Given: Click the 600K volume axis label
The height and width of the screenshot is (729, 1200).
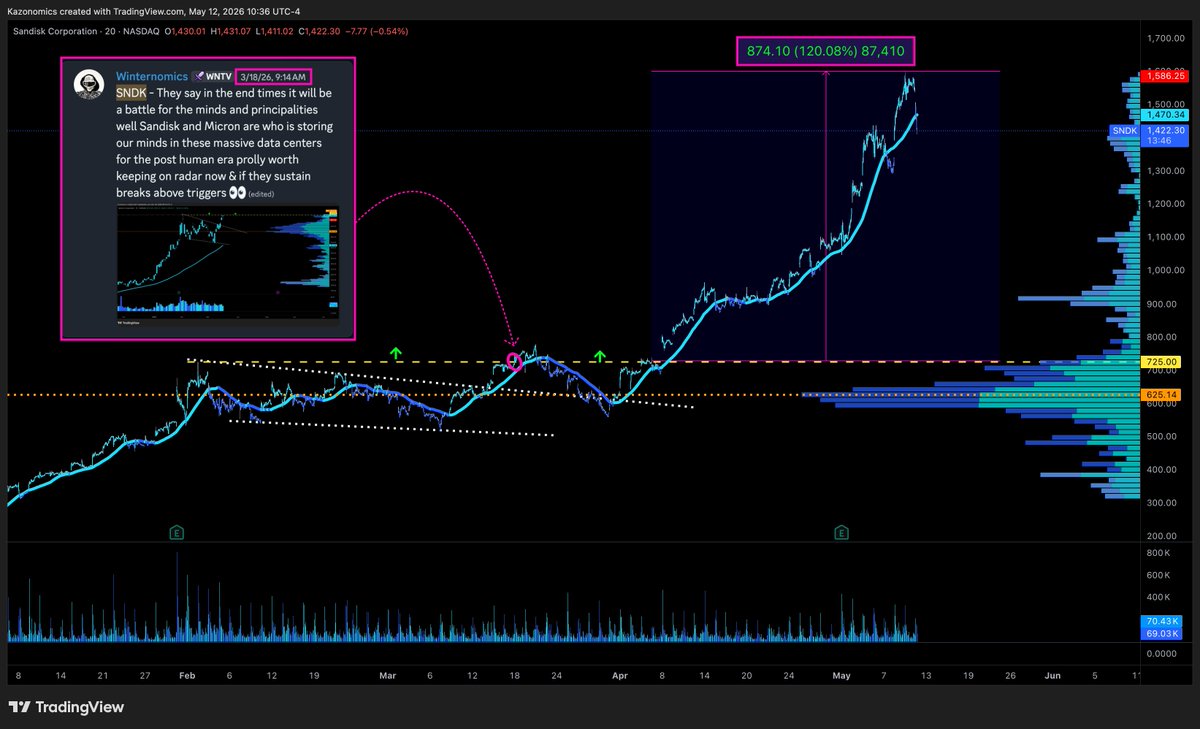Looking at the screenshot, I should pyautogui.click(x=1158, y=575).
